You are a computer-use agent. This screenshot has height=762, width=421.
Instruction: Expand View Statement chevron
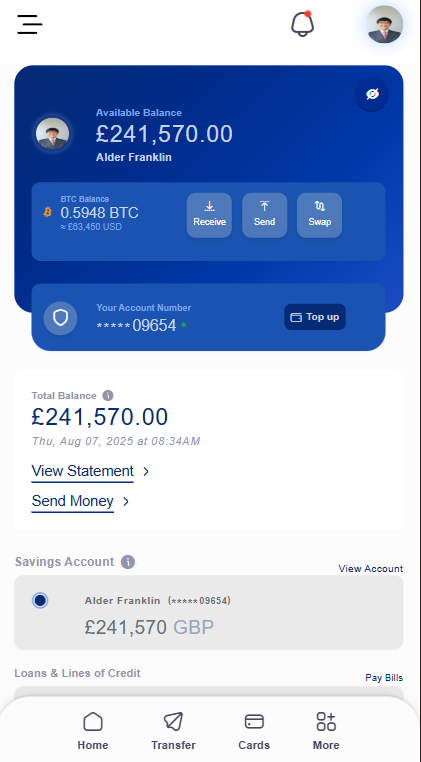pyautogui.click(x=146, y=471)
